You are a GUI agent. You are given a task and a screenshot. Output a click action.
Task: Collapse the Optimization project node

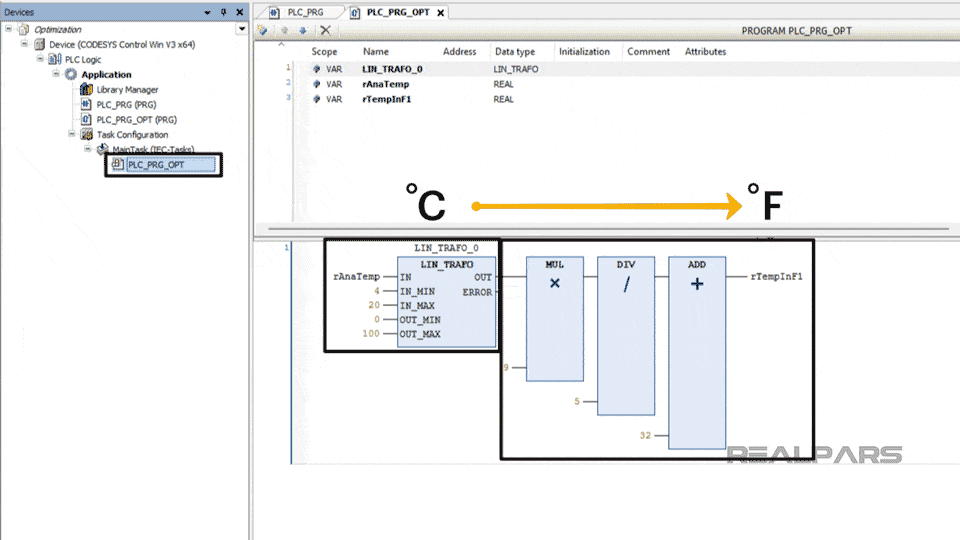click(x=9, y=28)
